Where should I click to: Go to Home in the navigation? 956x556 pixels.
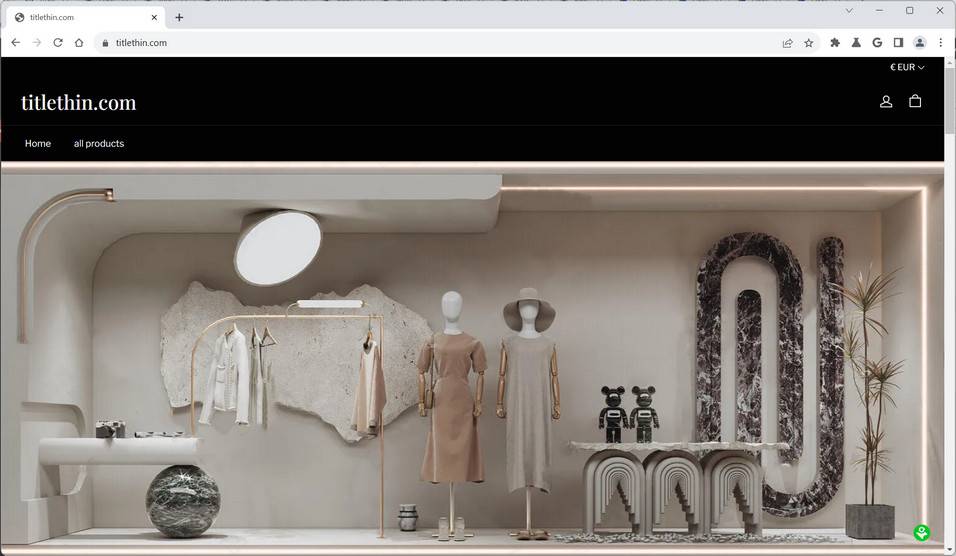(x=38, y=143)
